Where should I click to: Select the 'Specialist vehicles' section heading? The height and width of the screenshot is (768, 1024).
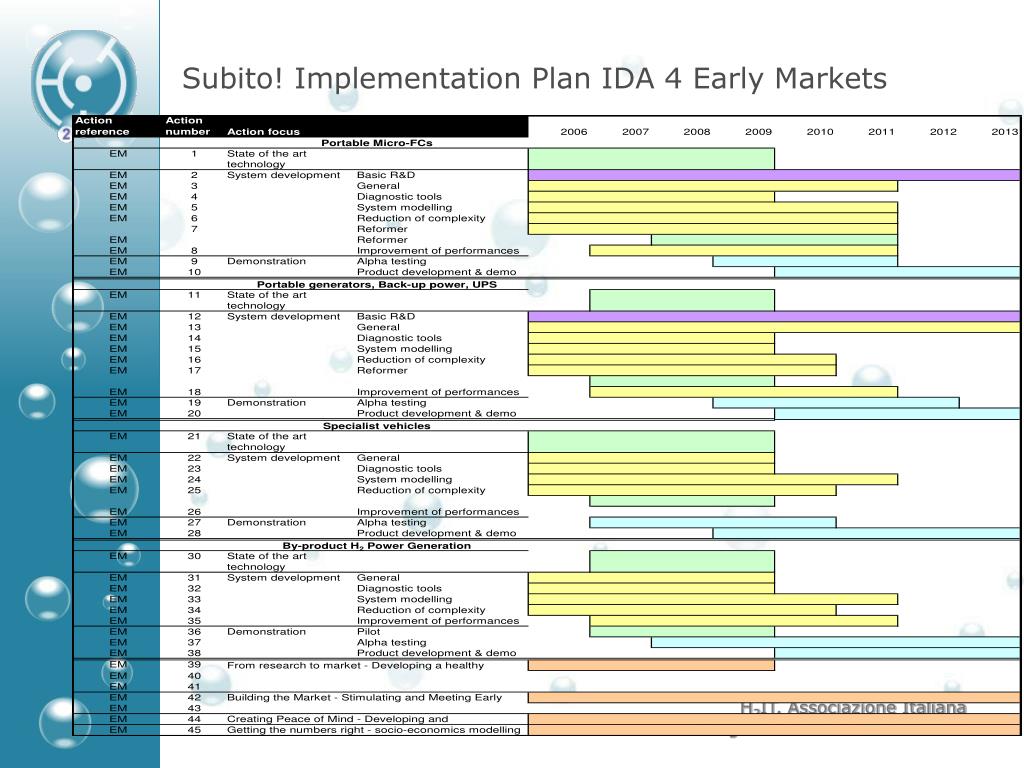pyautogui.click(x=377, y=426)
